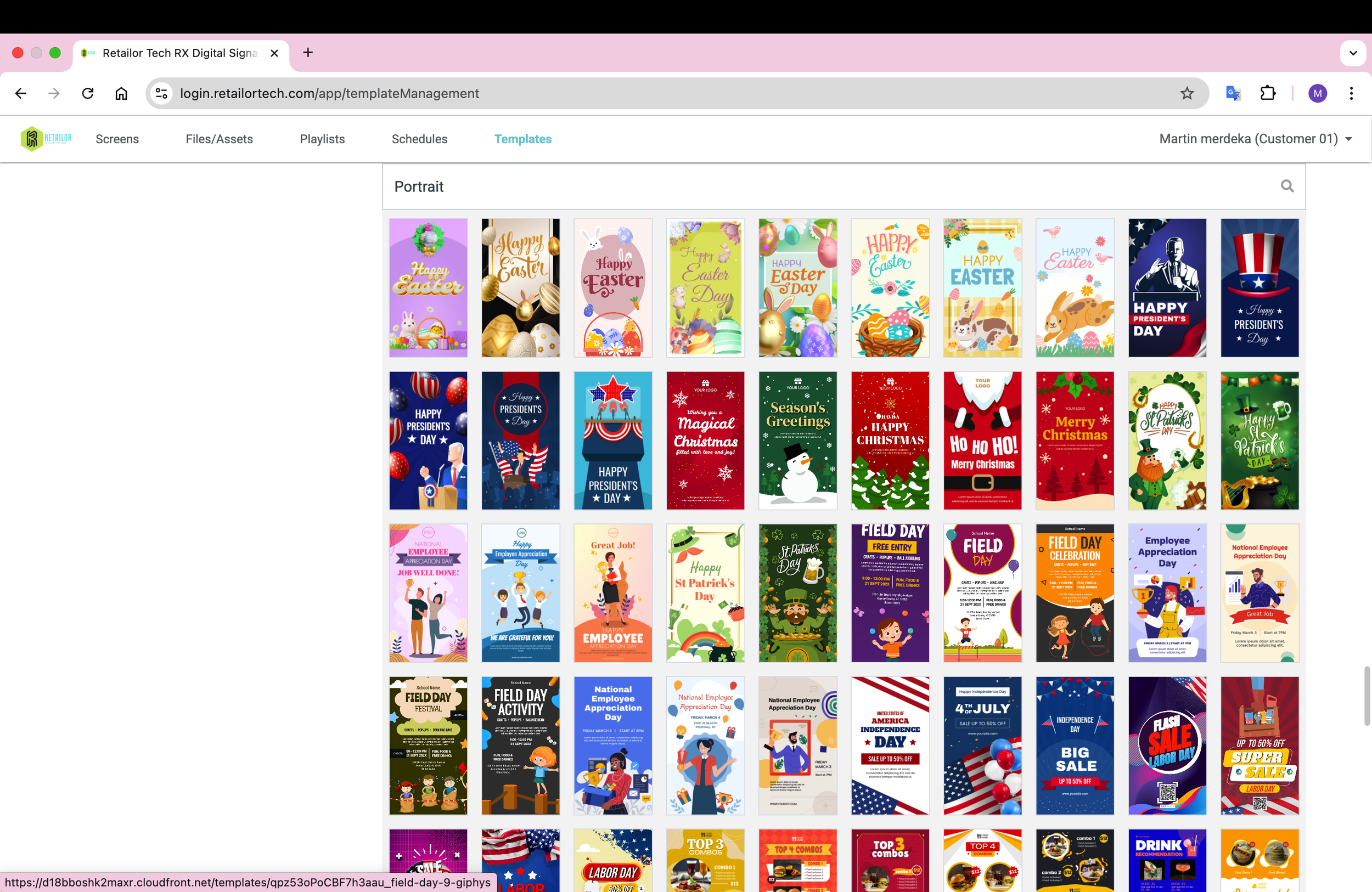The image size is (1372, 892).
Task: Open the green Happy Easter Day template
Action: pyautogui.click(x=705, y=287)
